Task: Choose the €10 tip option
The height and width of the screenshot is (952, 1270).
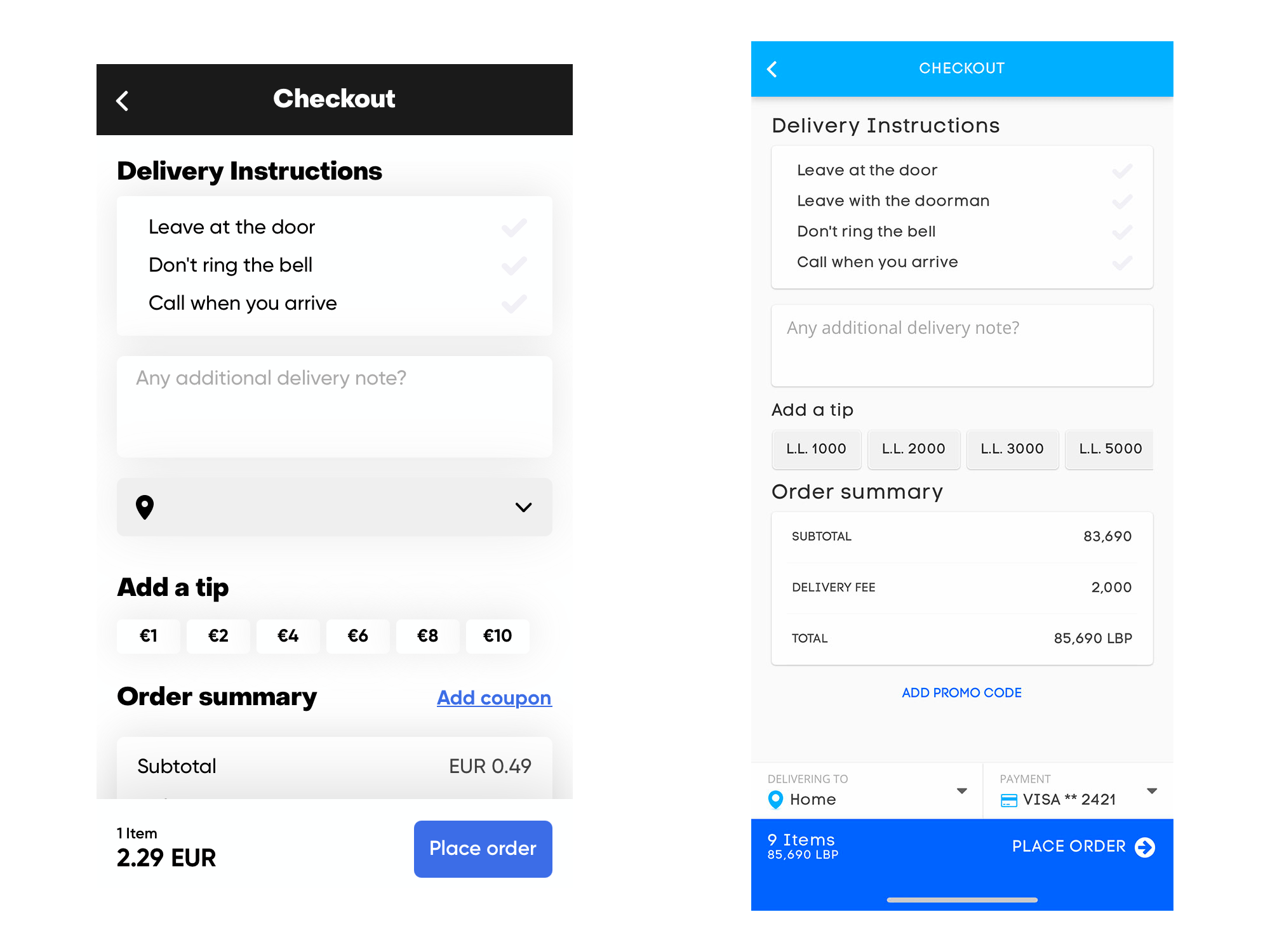Action: [x=497, y=636]
